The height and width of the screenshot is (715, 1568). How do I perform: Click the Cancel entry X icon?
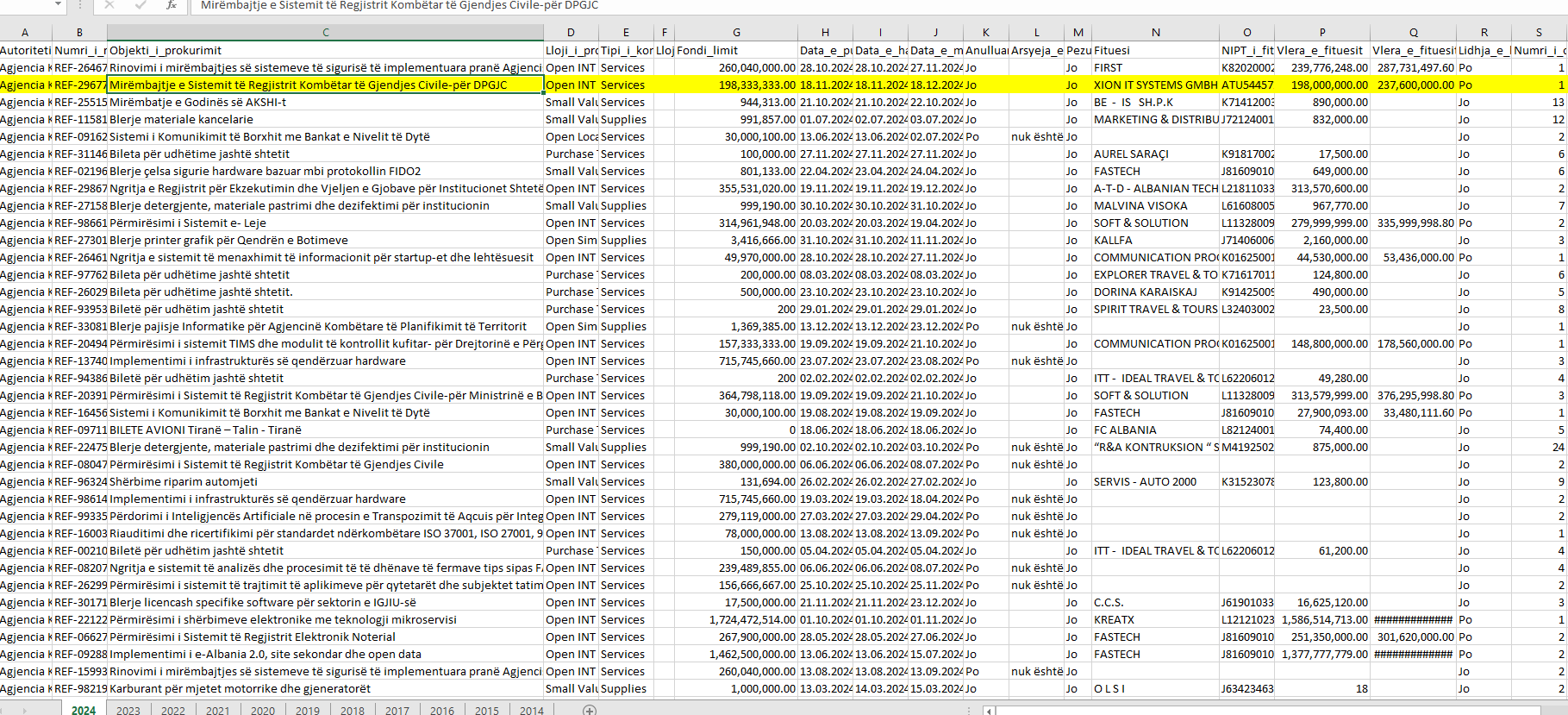(x=109, y=5)
